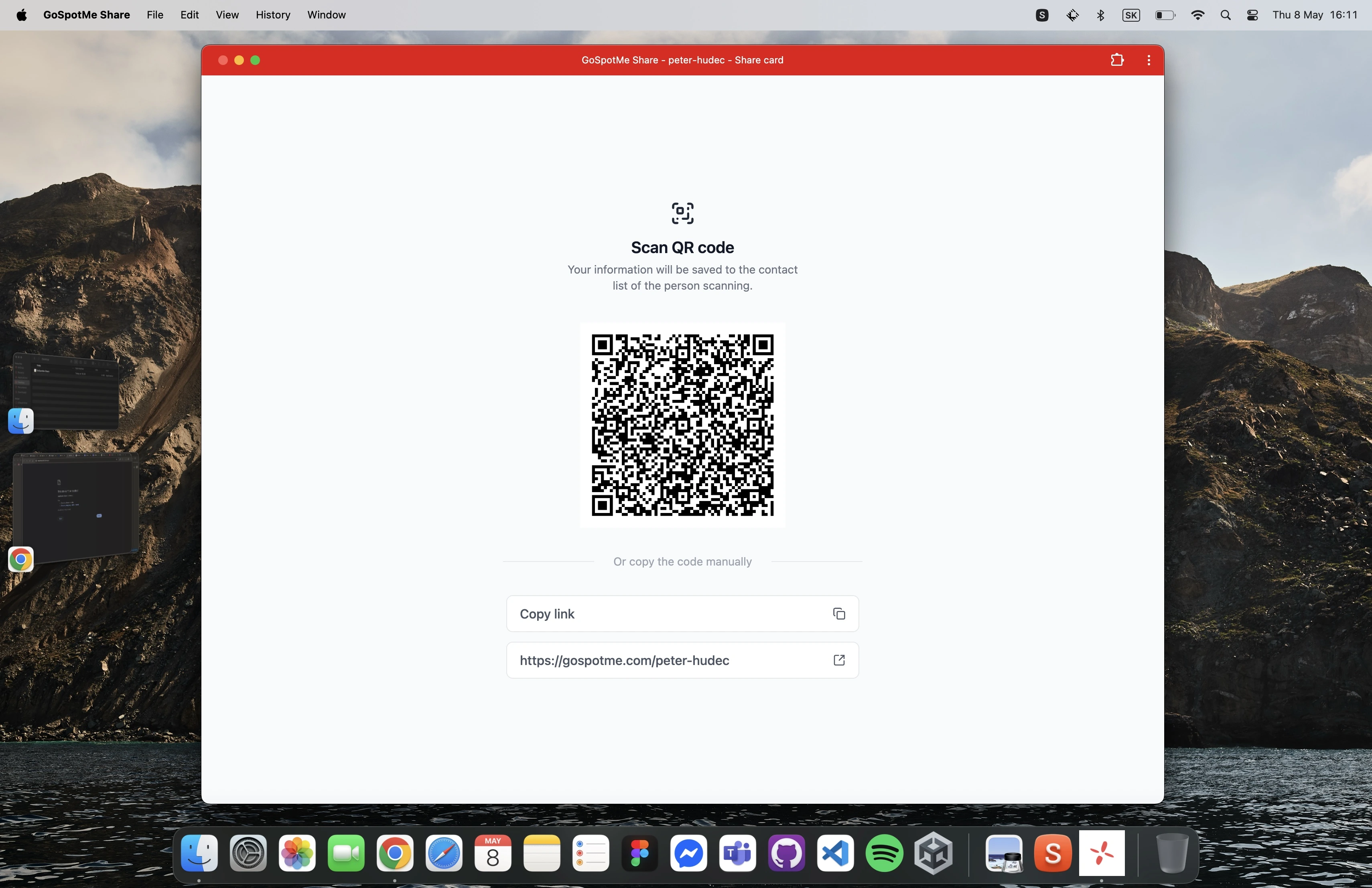
Task: Open Safari from the Dock
Action: click(444, 853)
